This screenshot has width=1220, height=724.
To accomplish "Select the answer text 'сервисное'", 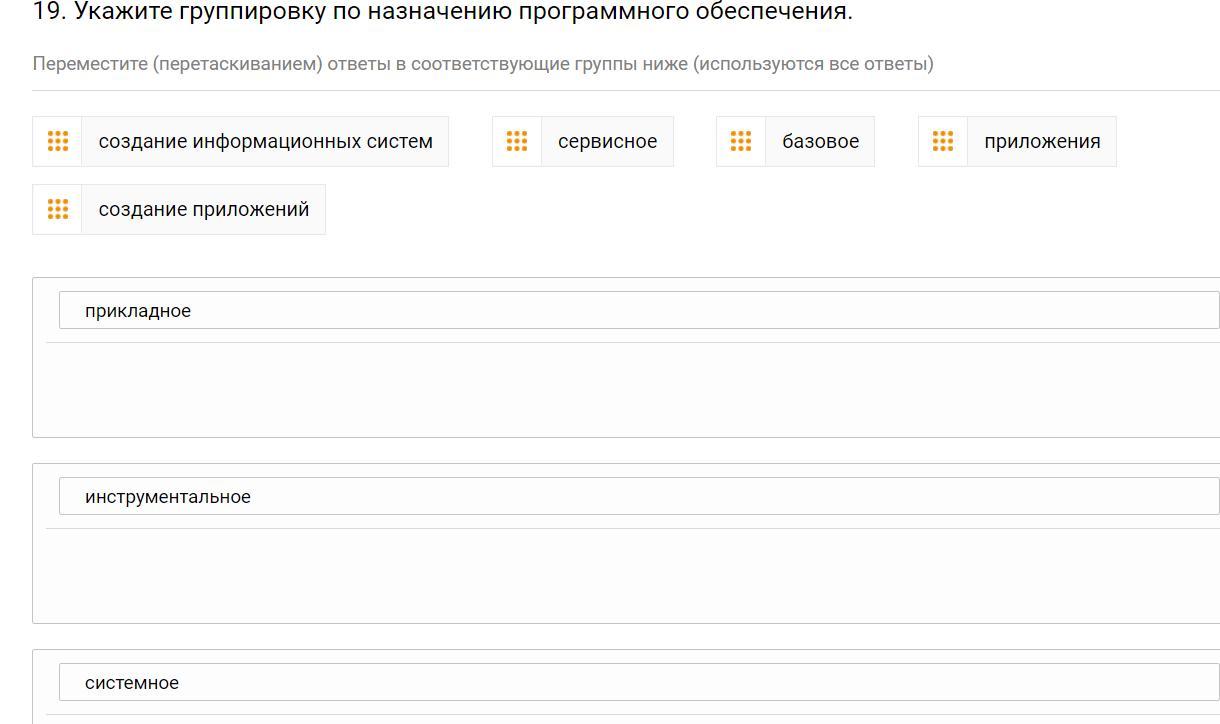I will [x=608, y=141].
